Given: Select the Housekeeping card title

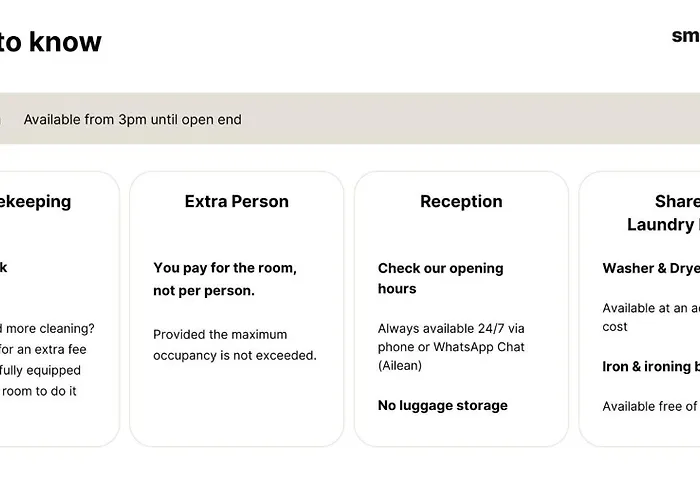Looking at the screenshot, I should [36, 201].
